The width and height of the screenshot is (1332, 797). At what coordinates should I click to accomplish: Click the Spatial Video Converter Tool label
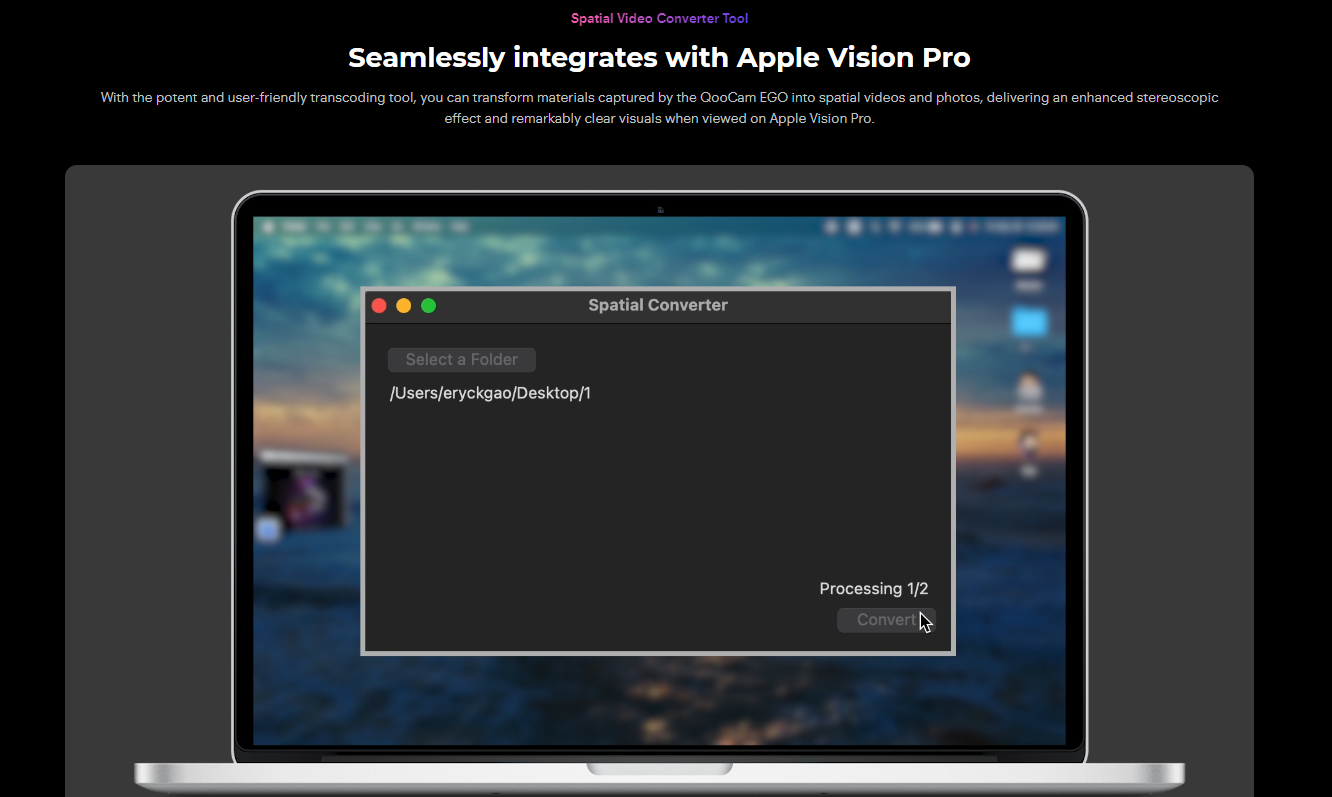[660, 18]
